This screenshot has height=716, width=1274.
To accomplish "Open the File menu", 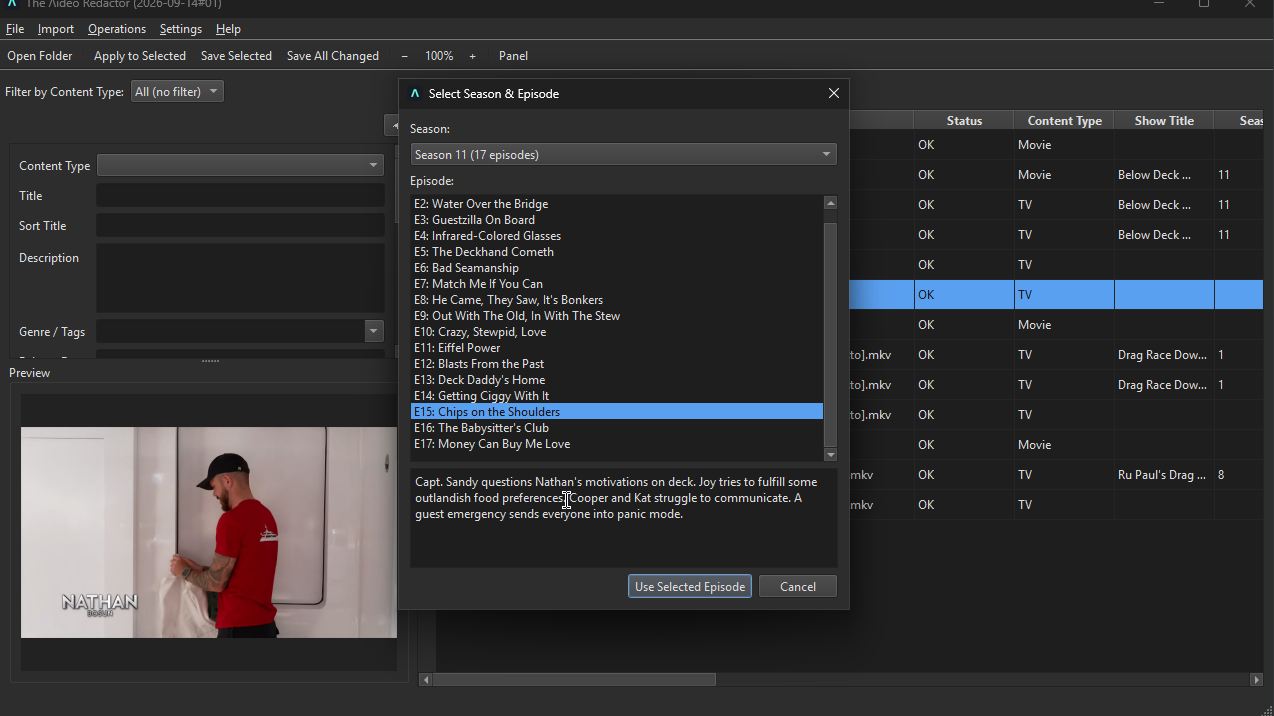I will point(15,29).
